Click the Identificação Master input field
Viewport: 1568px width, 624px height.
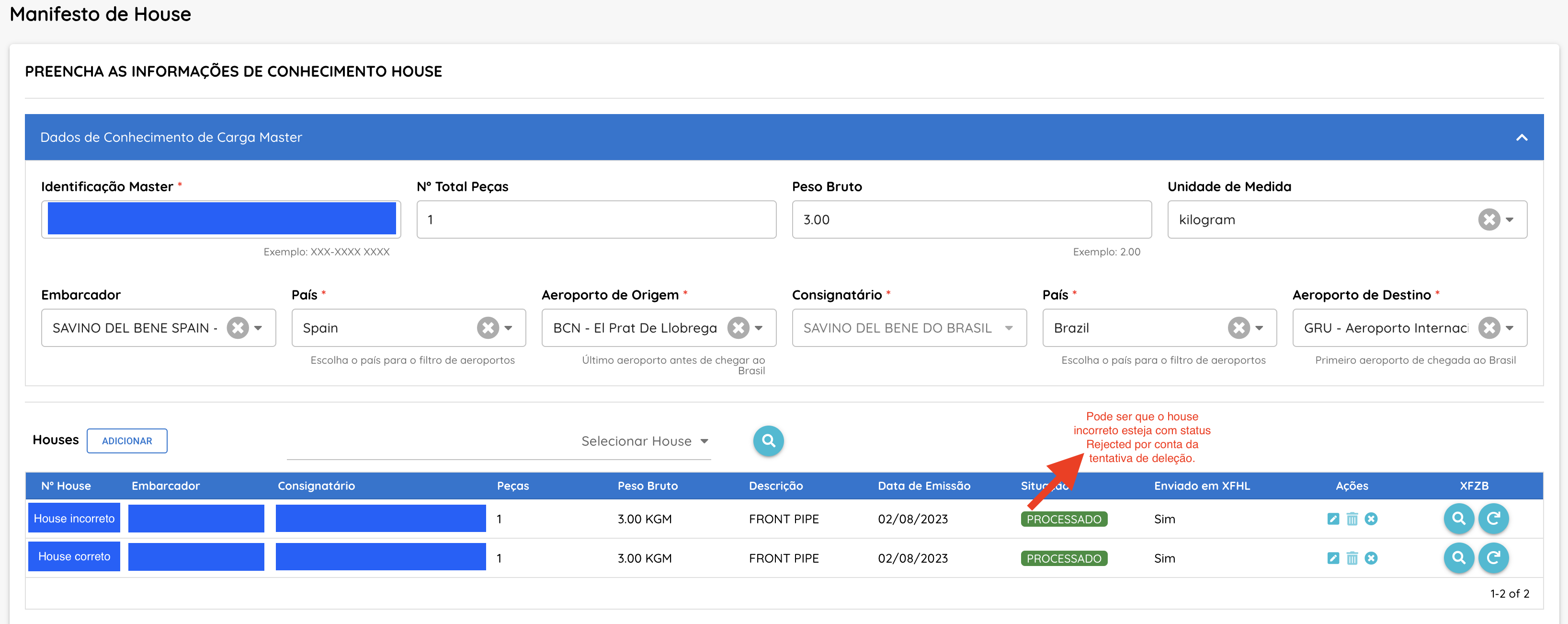tap(221, 220)
